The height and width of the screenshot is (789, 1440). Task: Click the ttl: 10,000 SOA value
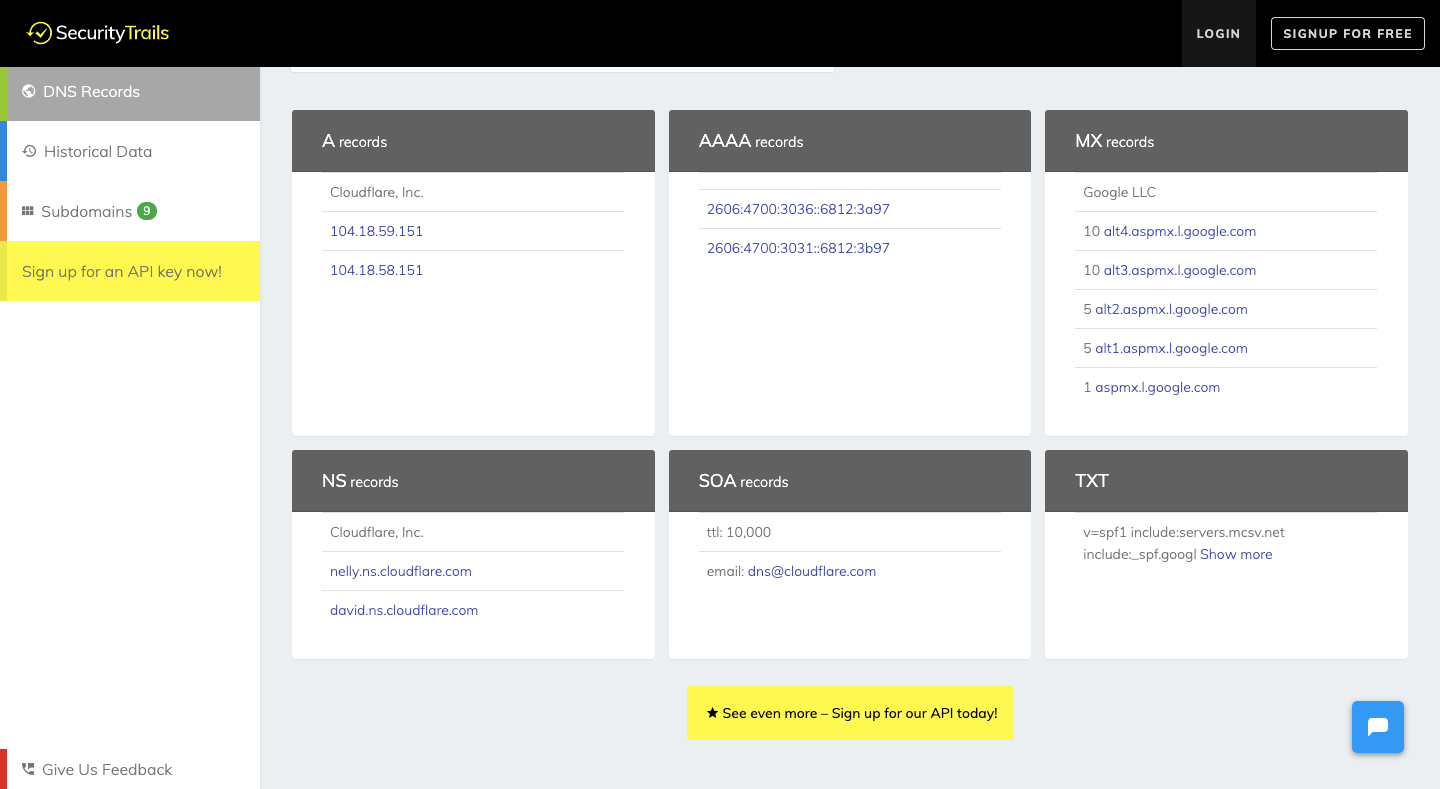pyautogui.click(x=739, y=532)
